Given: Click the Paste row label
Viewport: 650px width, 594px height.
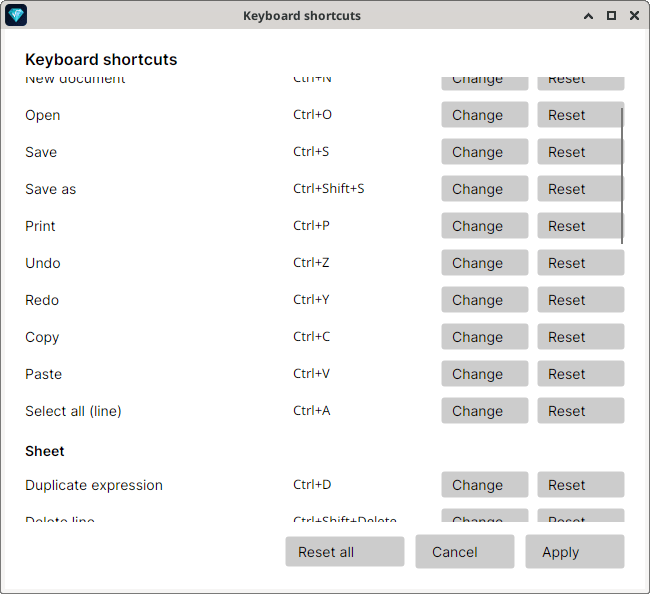Looking at the screenshot, I should pos(44,374).
